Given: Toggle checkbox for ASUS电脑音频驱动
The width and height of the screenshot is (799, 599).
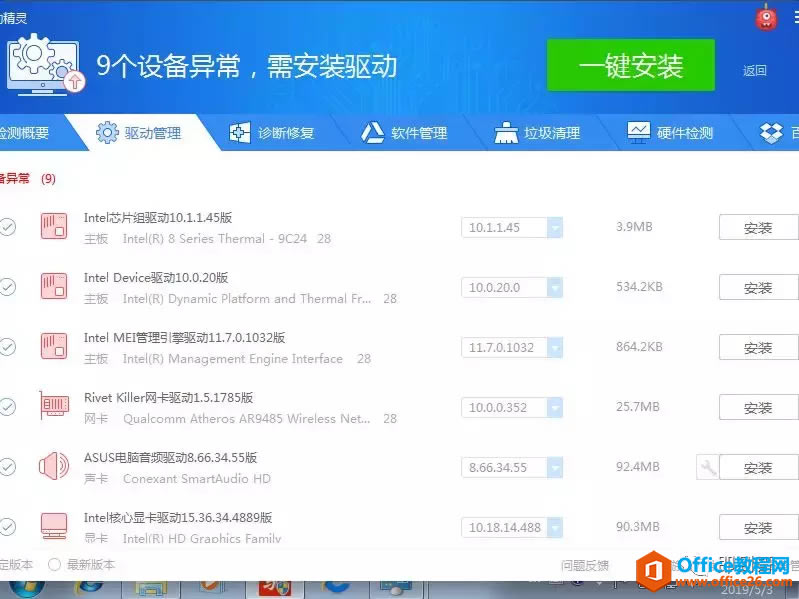Looking at the screenshot, I should coord(8,467).
